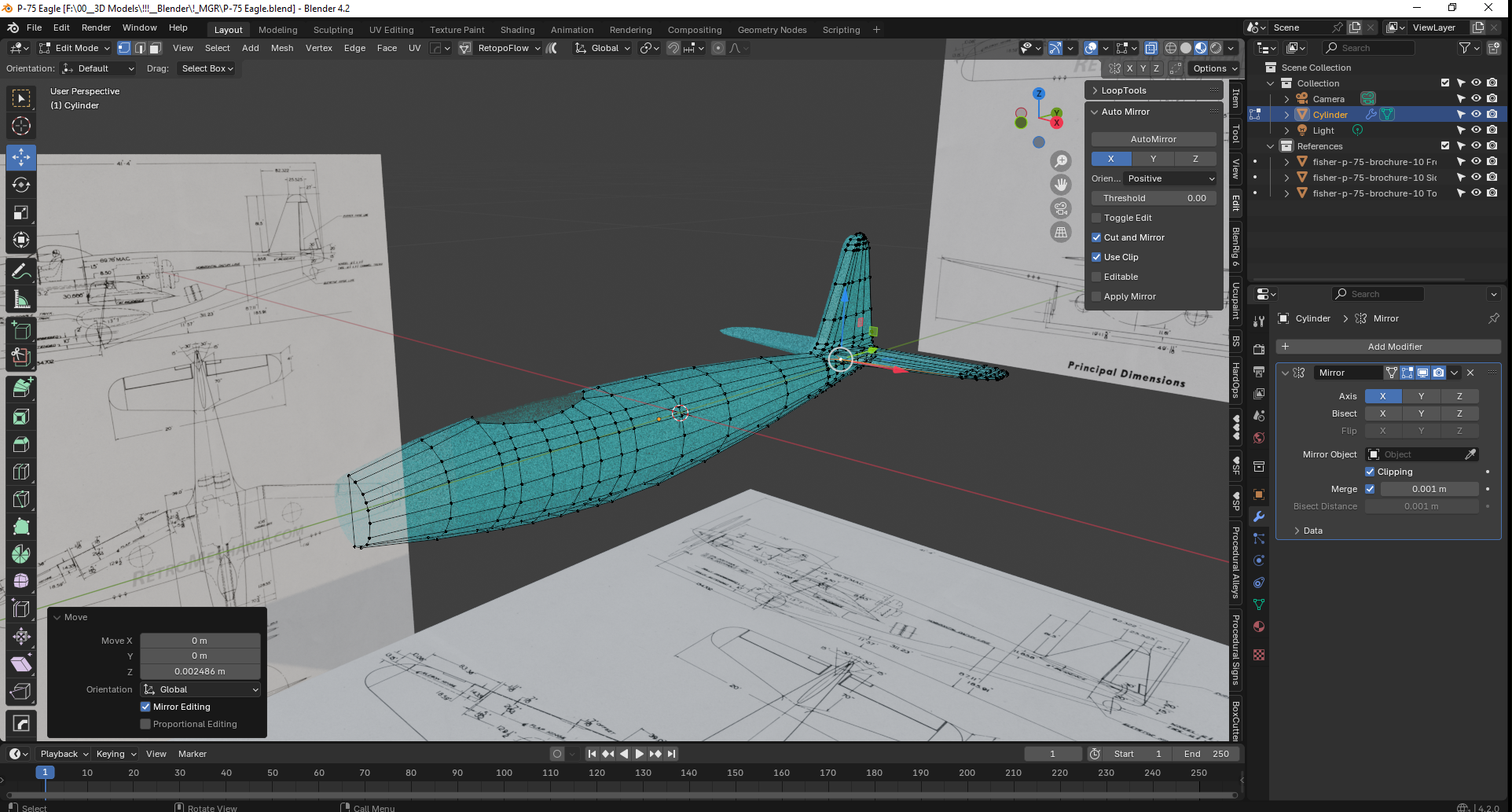Enable the Apply Mirror checkbox
The width and height of the screenshot is (1512, 812).
click(x=1096, y=296)
